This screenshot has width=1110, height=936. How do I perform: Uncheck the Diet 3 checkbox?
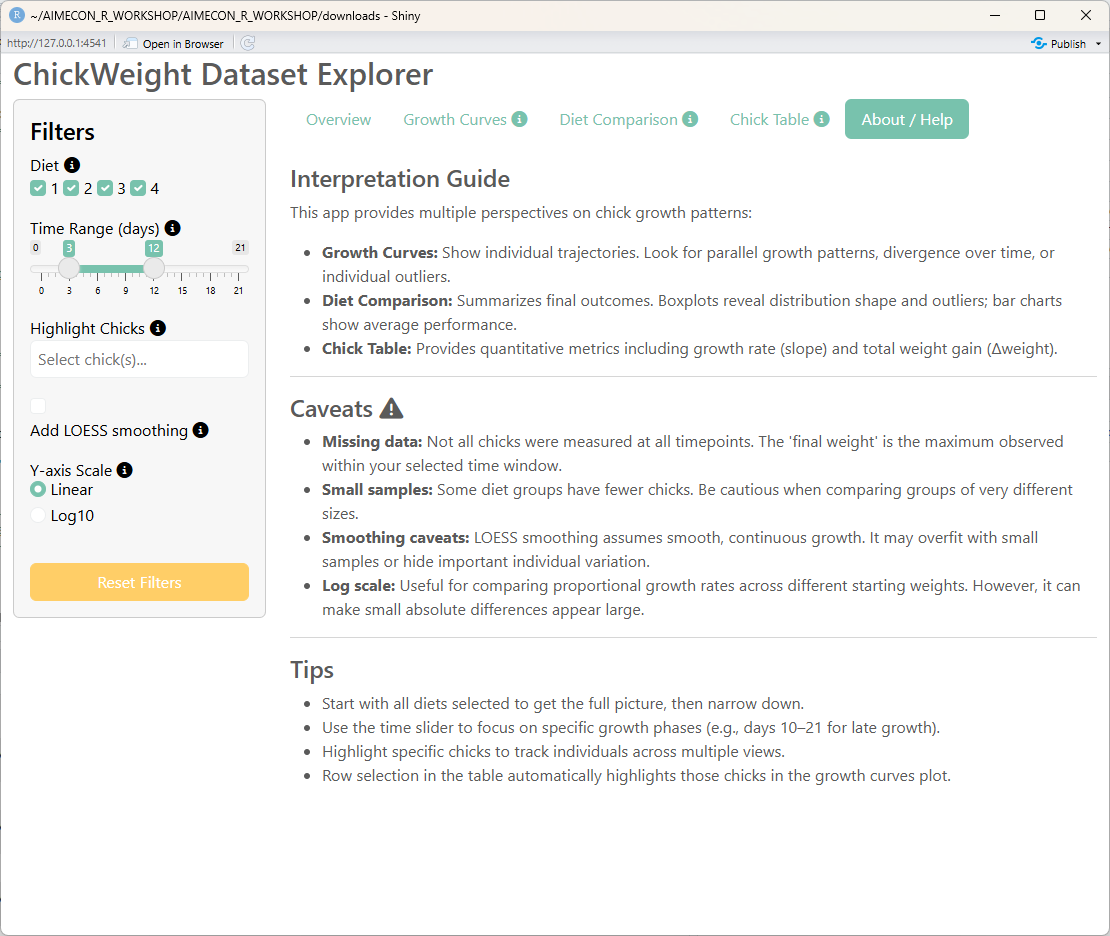coord(105,188)
